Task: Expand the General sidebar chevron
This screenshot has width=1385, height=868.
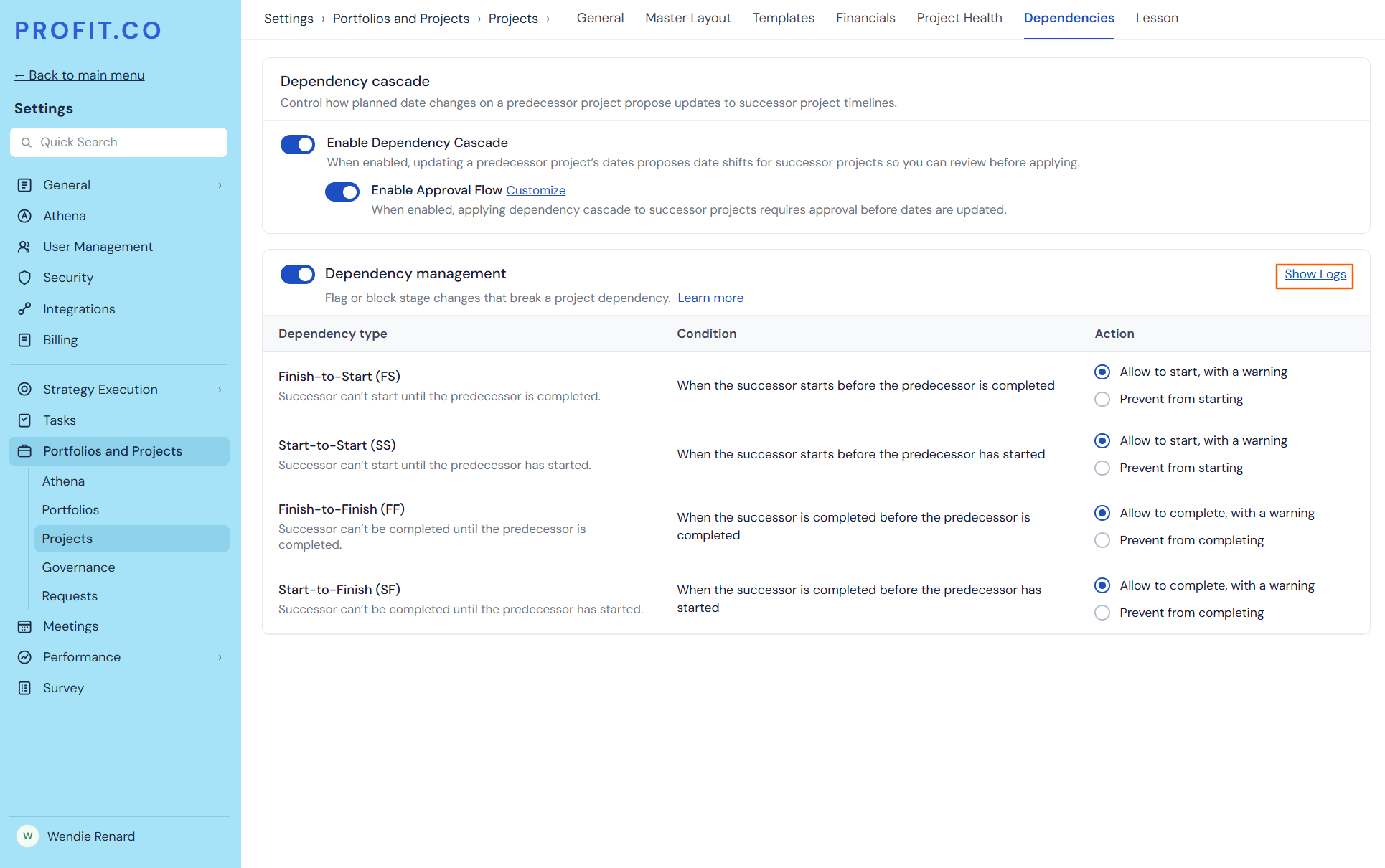Action: [x=220, y=185]
